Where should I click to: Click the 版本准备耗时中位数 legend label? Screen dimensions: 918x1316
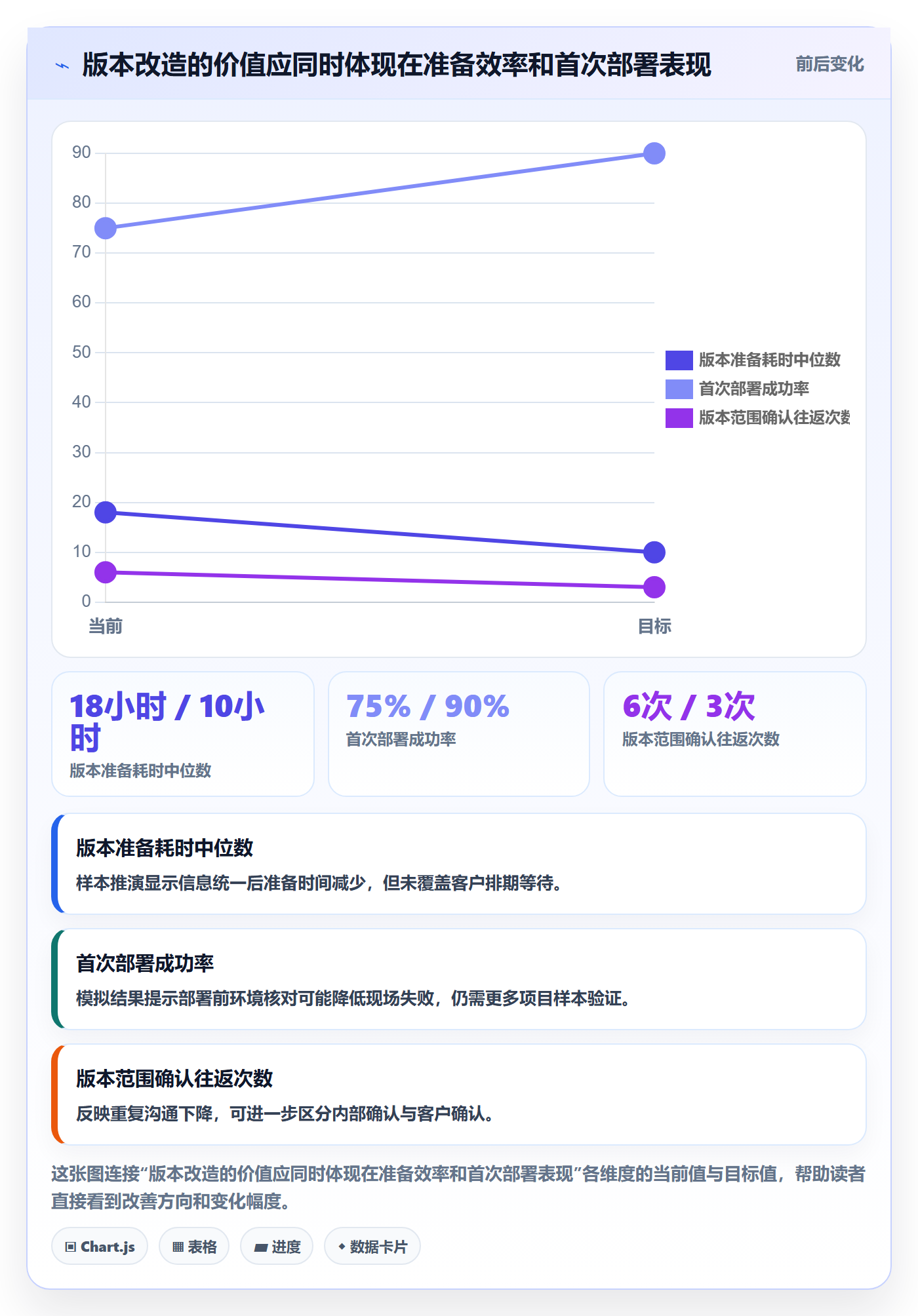click(770, 360)
